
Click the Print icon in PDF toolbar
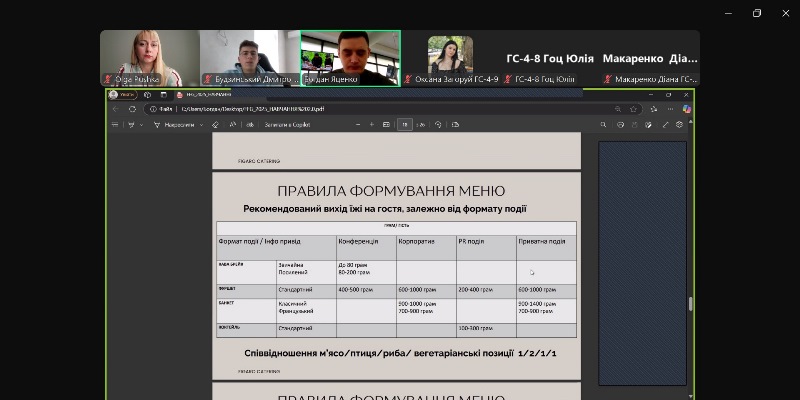coord(620,124)
